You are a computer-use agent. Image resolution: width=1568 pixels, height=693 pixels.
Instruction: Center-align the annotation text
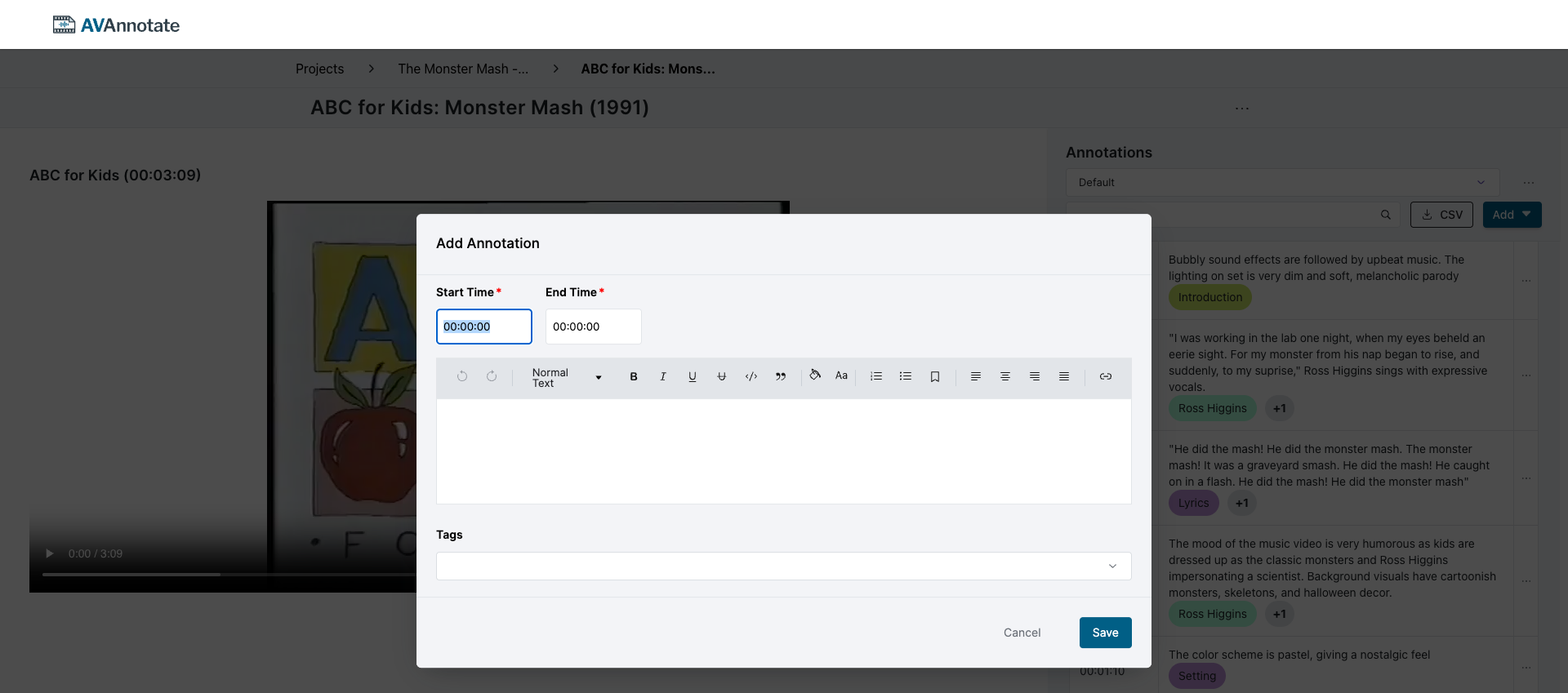tap(1005, 376)
